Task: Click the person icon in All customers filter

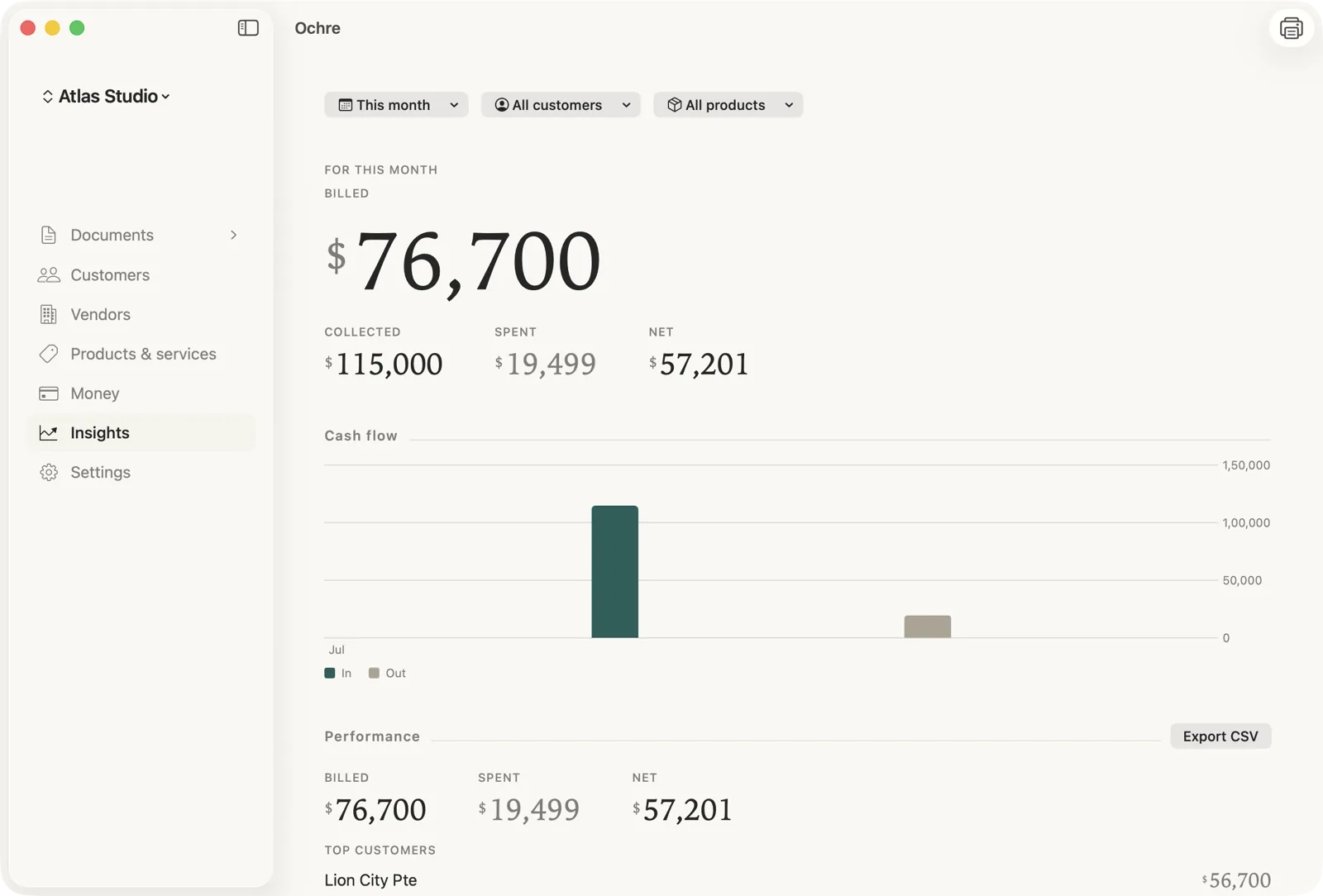Action: point(501,105)
